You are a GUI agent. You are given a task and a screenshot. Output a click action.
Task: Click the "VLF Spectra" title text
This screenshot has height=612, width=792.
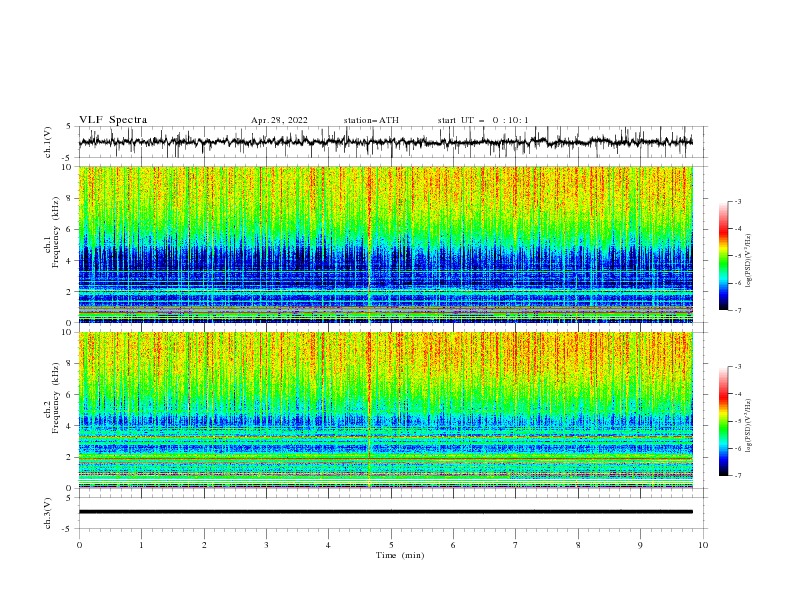(113, 120)
